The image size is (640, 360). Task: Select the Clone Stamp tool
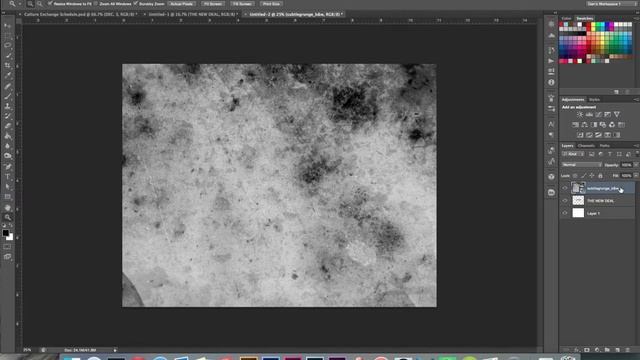click(8, 106)
